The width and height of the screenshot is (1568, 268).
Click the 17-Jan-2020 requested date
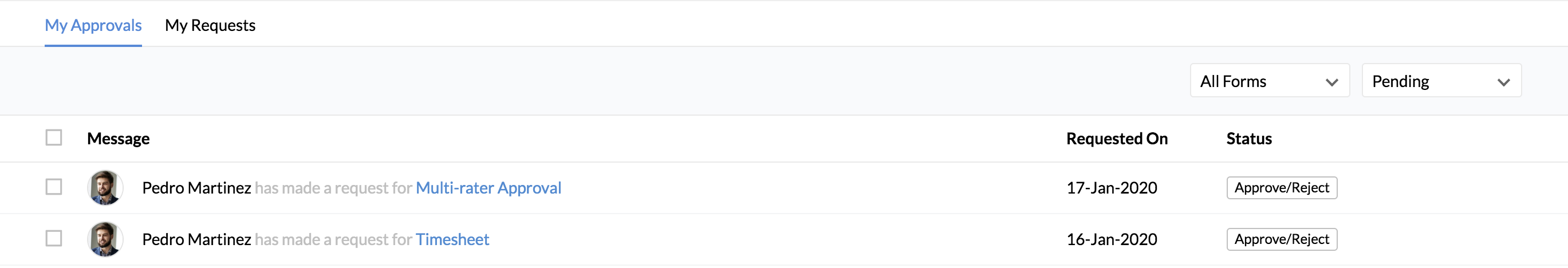click(1112, 188)
